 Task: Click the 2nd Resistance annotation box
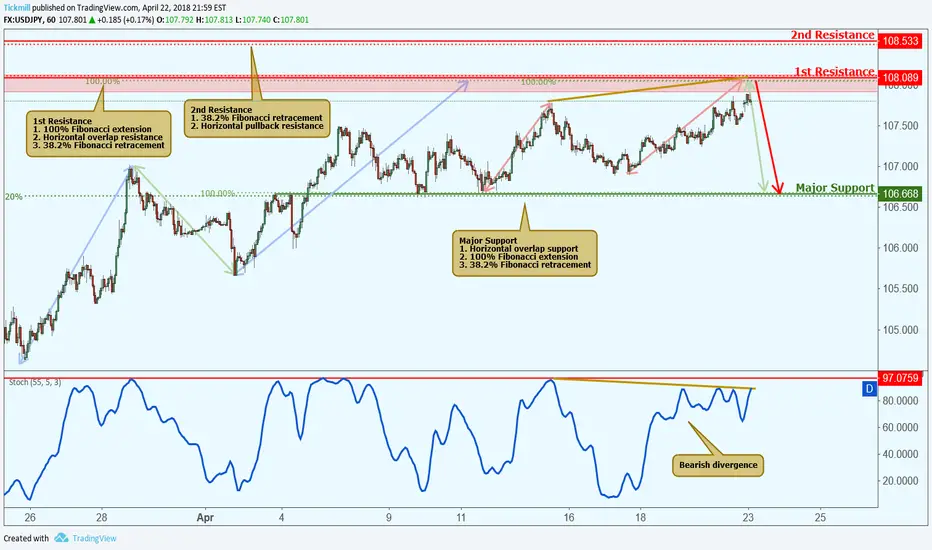[257, 118]
